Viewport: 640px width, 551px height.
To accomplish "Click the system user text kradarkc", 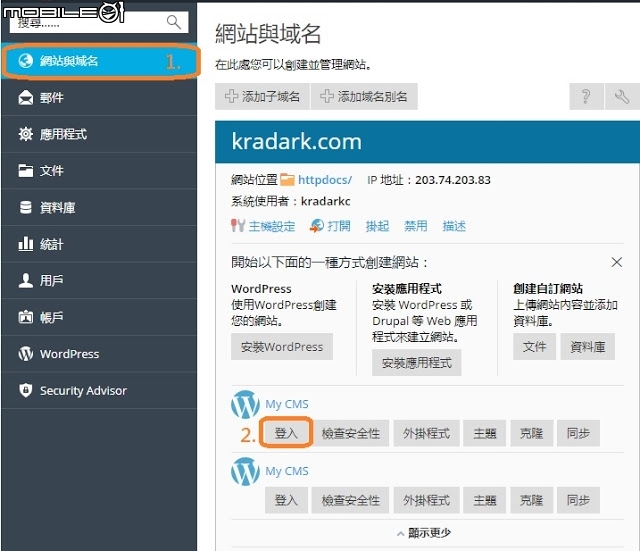I will click(326, 201).
